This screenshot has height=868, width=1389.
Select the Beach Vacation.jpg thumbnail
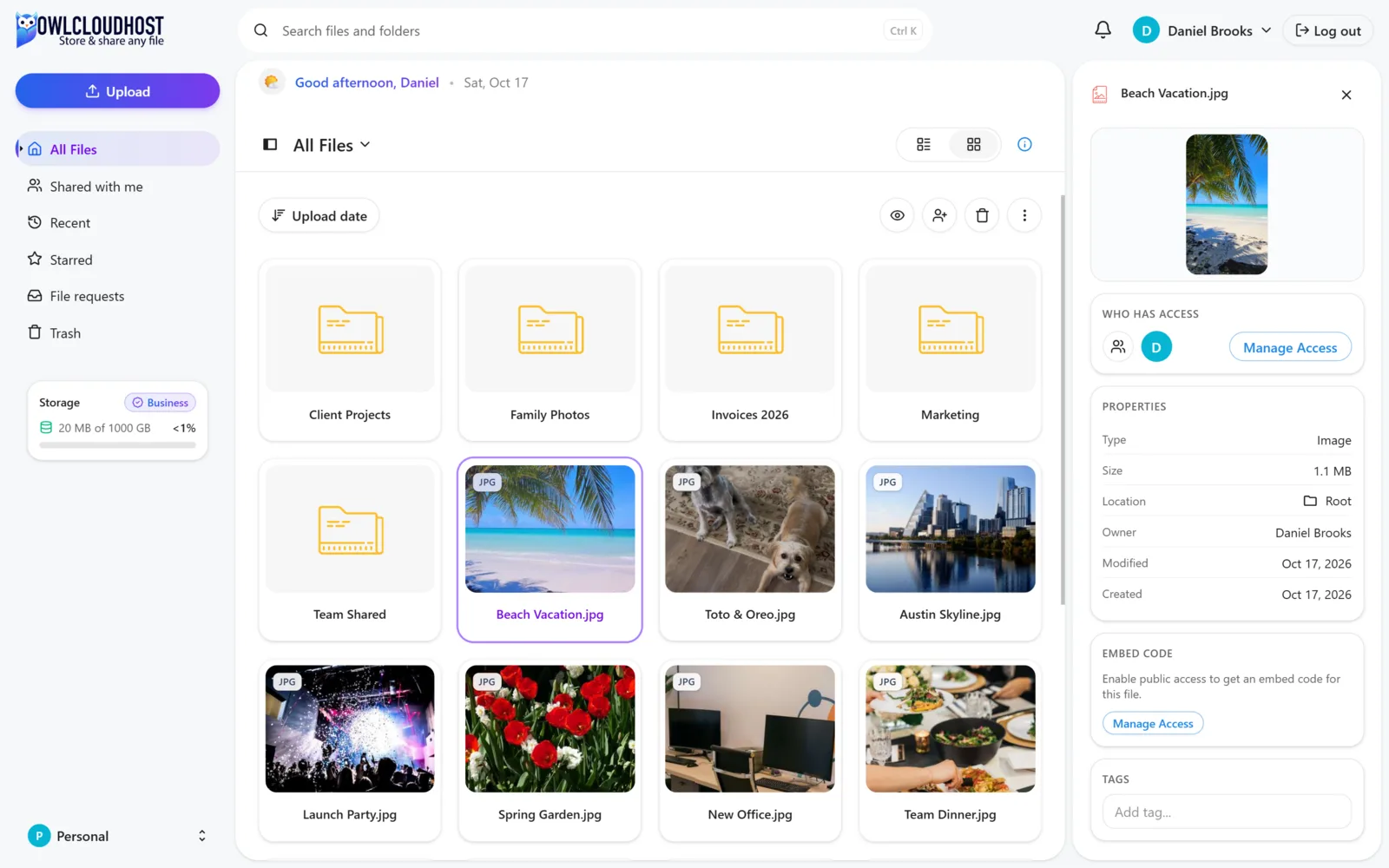click(x=550, y=529)
